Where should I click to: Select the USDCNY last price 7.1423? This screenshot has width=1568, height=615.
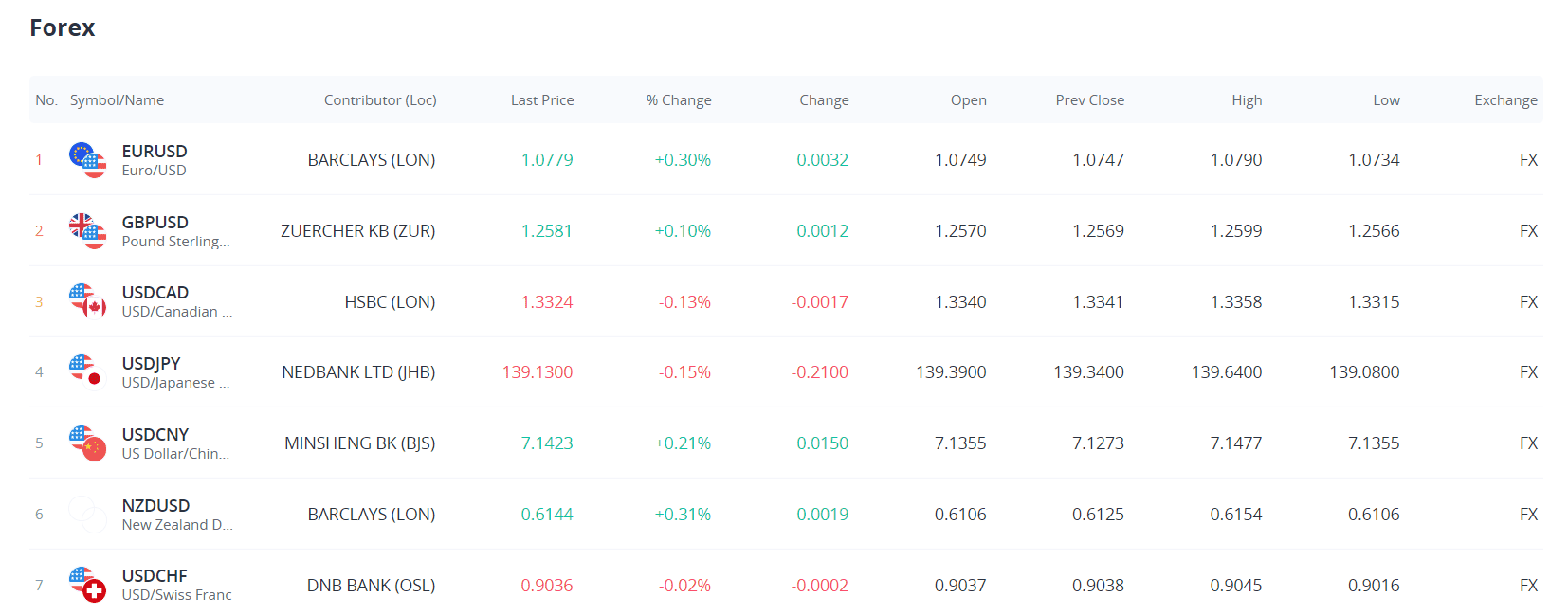547,443
